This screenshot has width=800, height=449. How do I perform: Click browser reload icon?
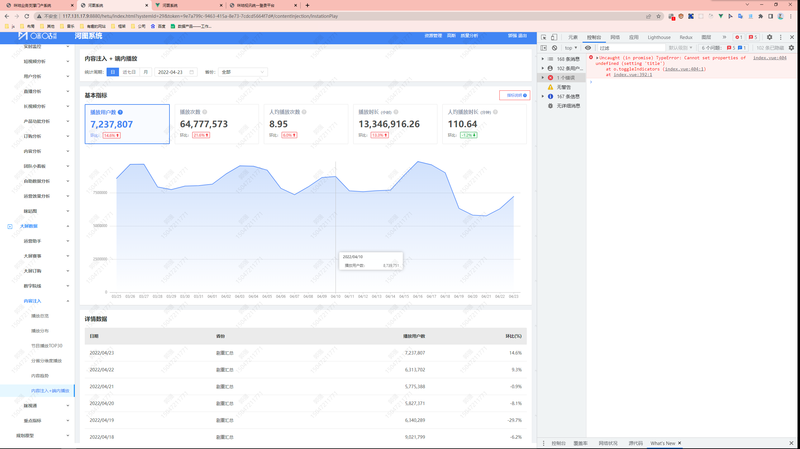pos(27,16)
